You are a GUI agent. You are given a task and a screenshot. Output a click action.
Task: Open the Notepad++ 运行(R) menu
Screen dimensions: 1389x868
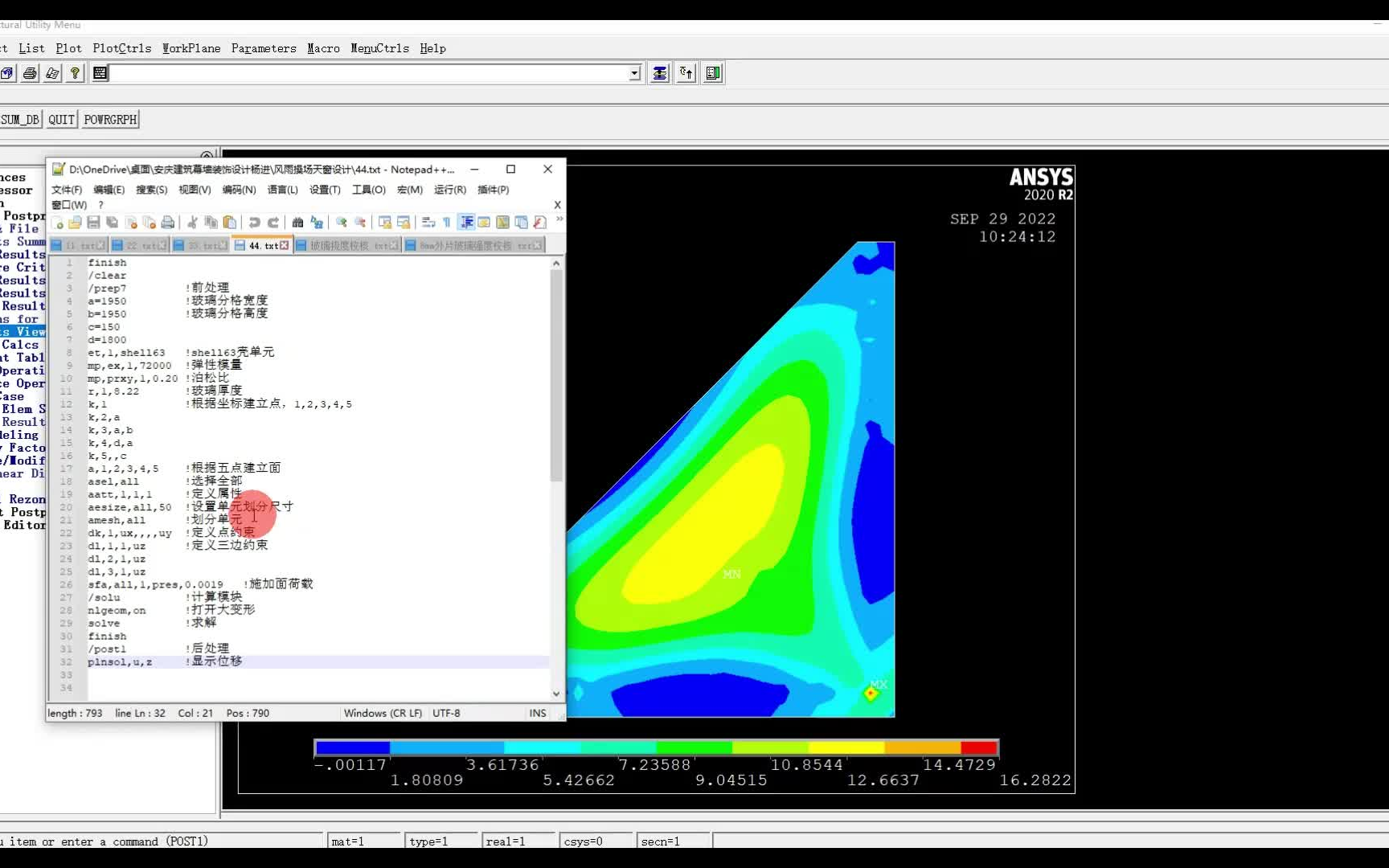(449, 190)
